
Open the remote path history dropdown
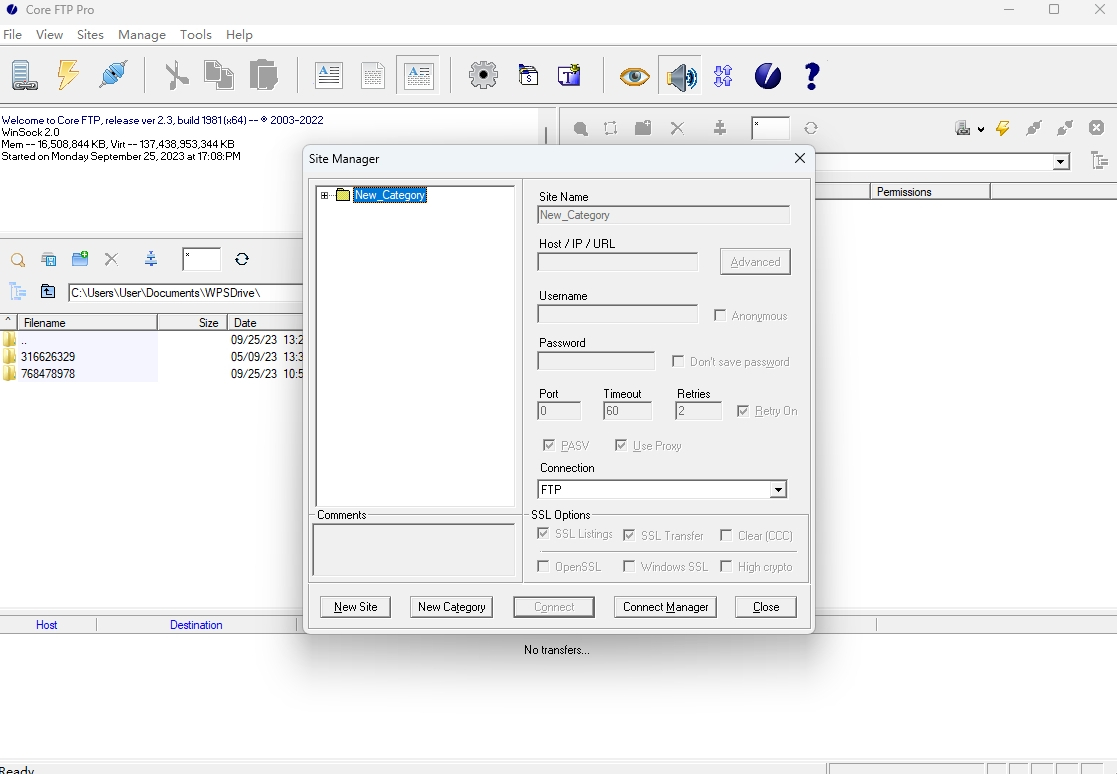pyautogui.click(x=1059, y=161)
